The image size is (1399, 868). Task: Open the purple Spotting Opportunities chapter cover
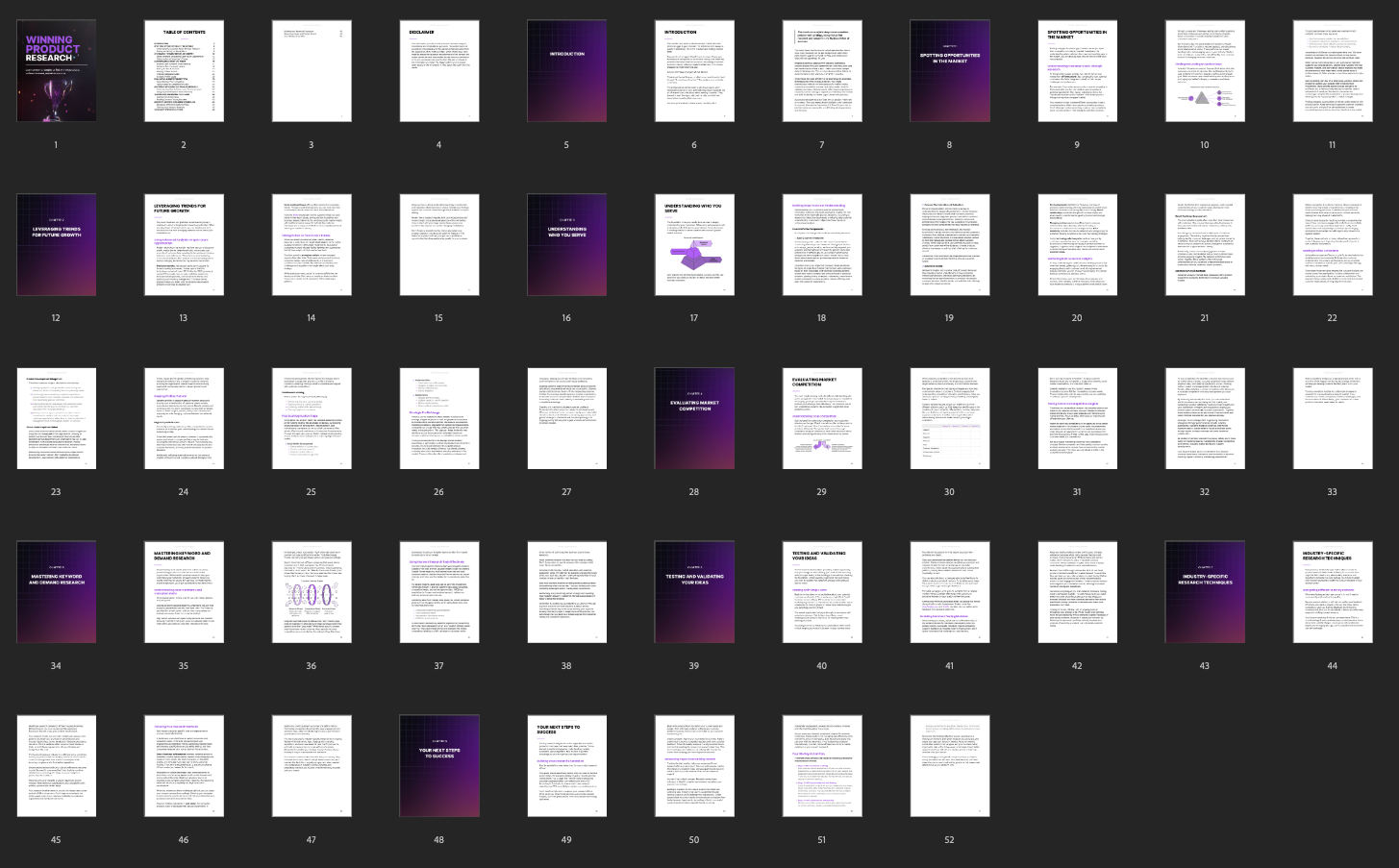949,71
